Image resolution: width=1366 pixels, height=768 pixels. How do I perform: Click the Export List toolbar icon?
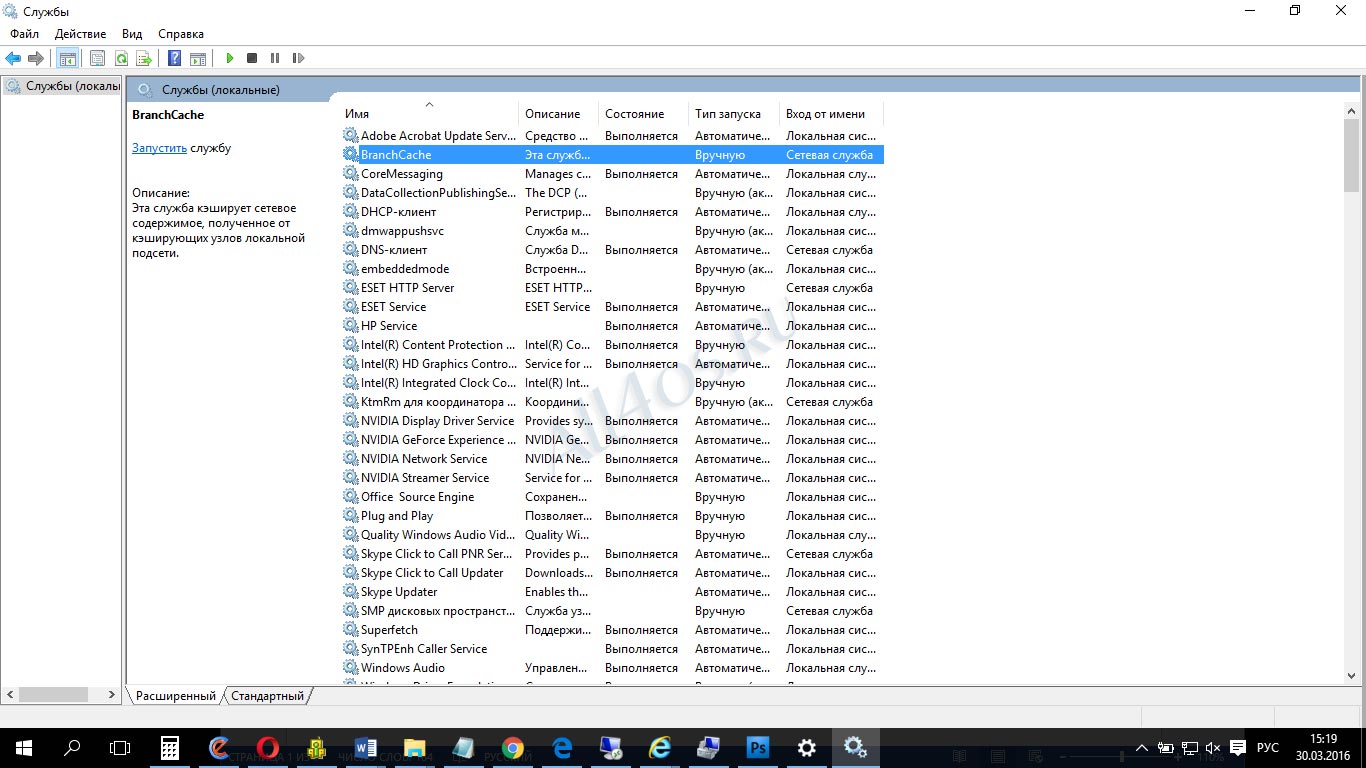coord(144,59)
